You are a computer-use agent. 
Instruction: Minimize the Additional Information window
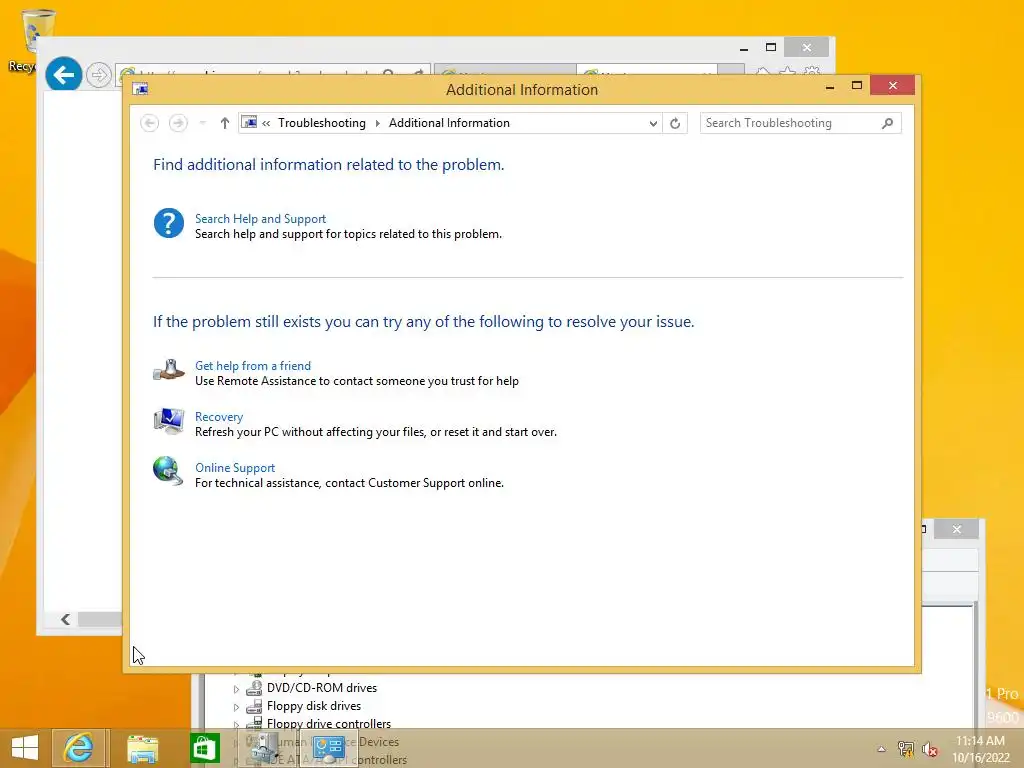click(x=830, y=86)
